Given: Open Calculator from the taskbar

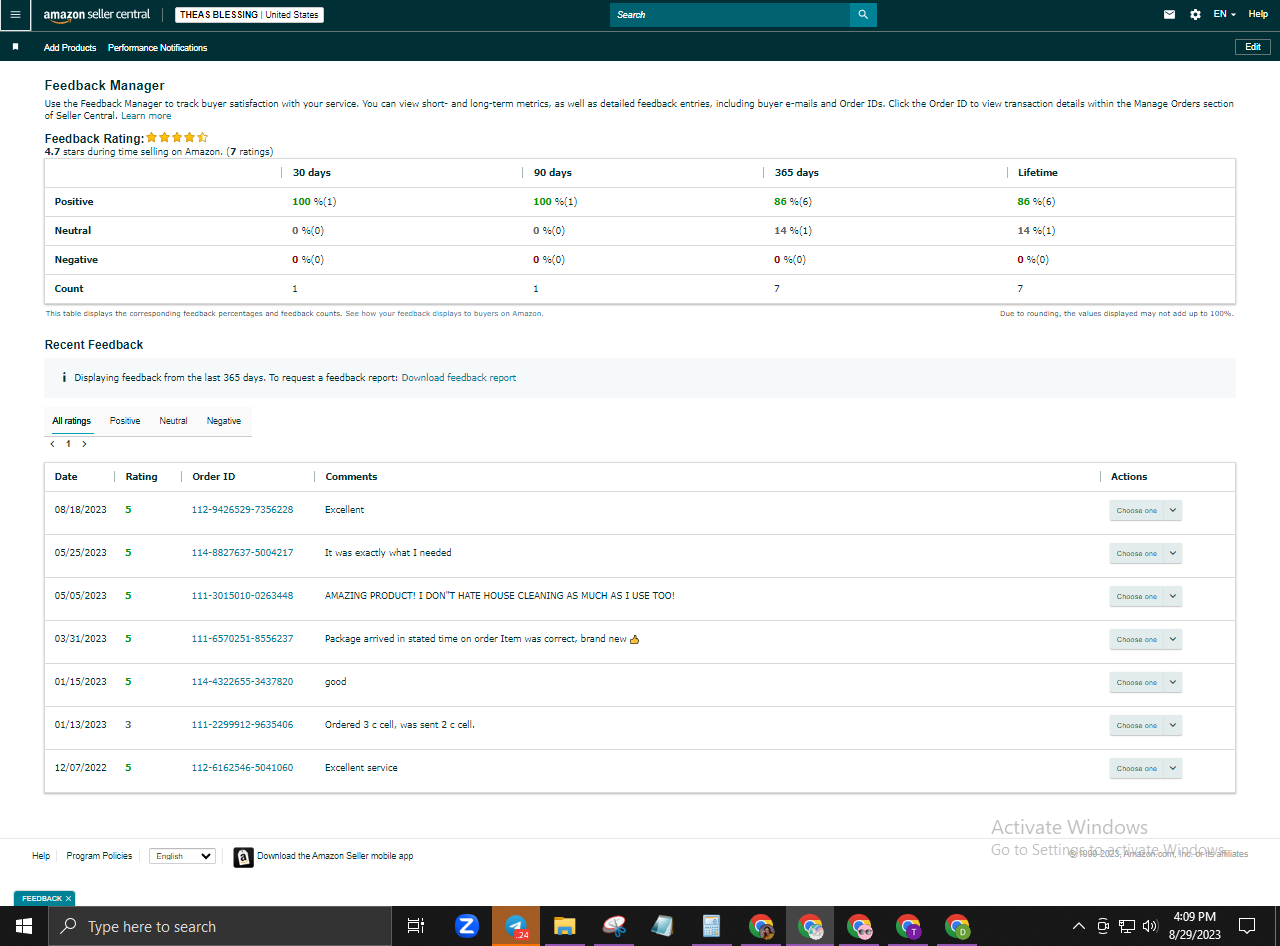Looking at the screenshot, I should coord(711,926).
